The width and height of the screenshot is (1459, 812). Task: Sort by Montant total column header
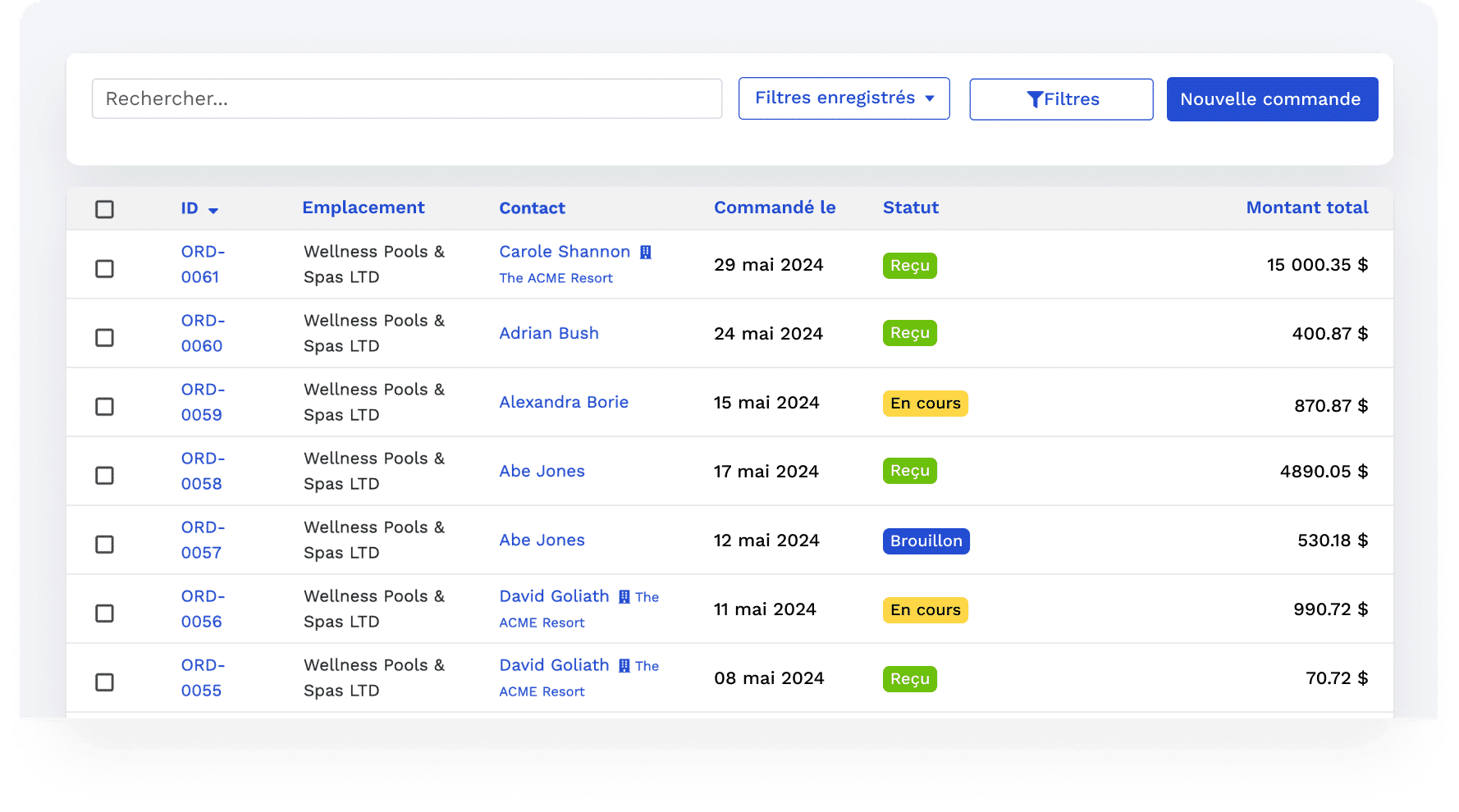[1307, 208]
